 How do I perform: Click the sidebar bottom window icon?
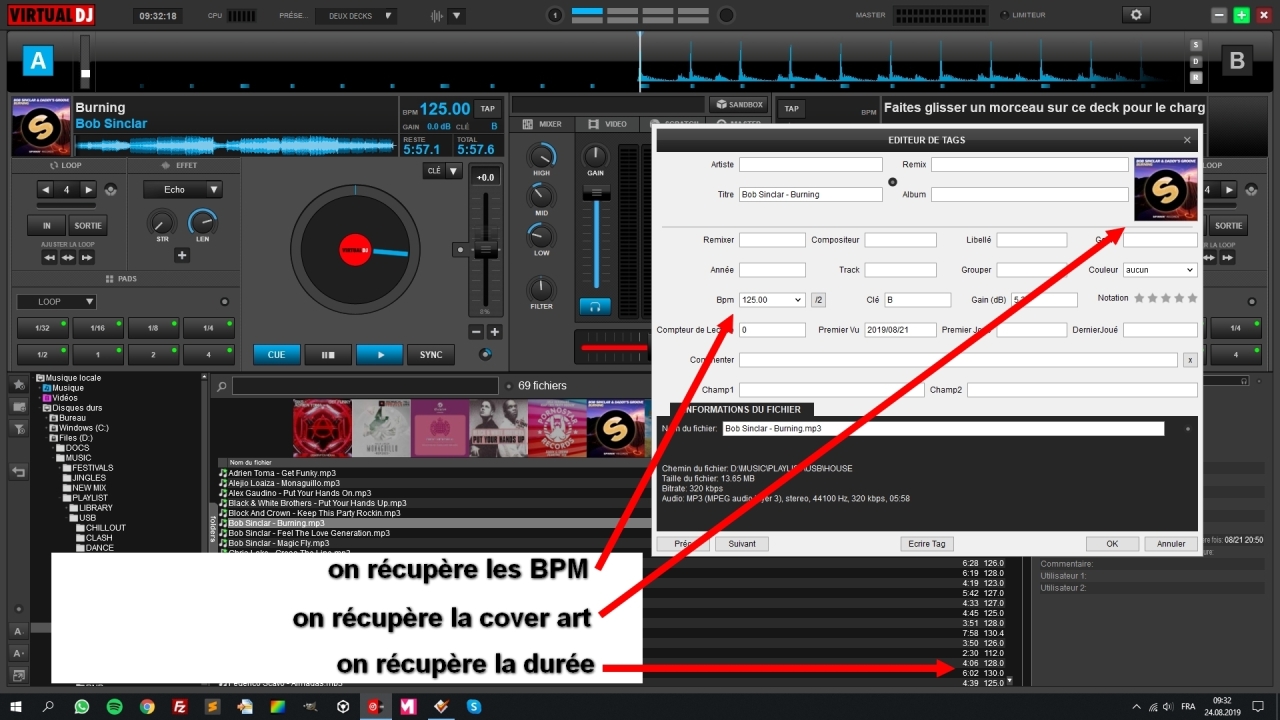(18, 675)
